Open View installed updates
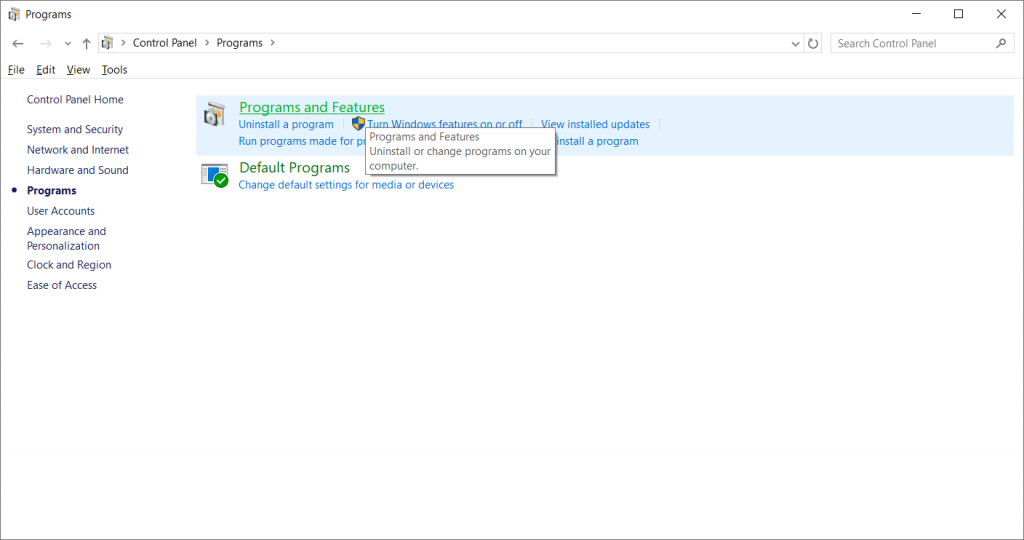Screen dimensions: 1024x540 [595, 124]
